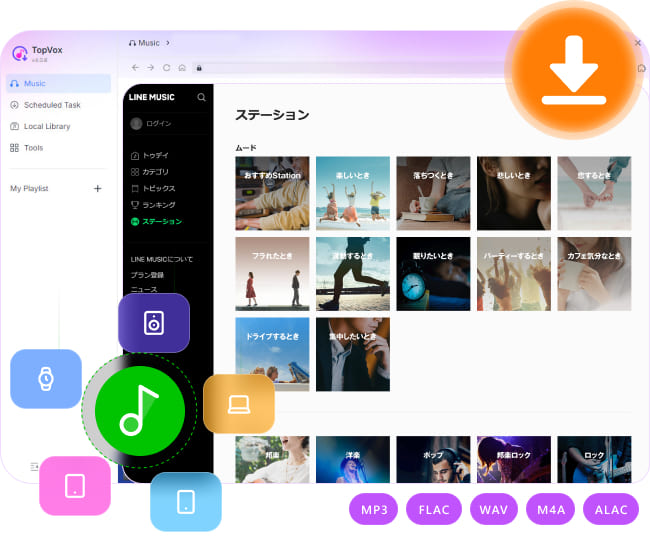Image resolution: width=650 pixels, height=540 pixels.
Task: Open パーティーするとき station thumbnail
Action: (514, 274)
